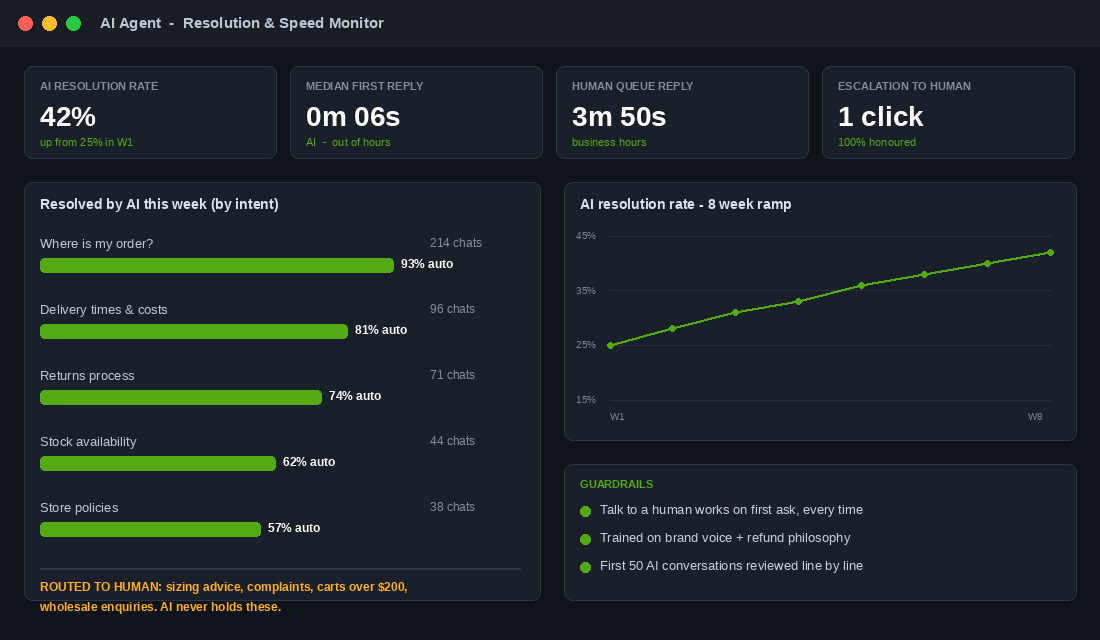The width and height of the screenshot is (1100, 640).
Task: Click 'Talk to a human works on first ask' text
Action: (x=731, y=510)
